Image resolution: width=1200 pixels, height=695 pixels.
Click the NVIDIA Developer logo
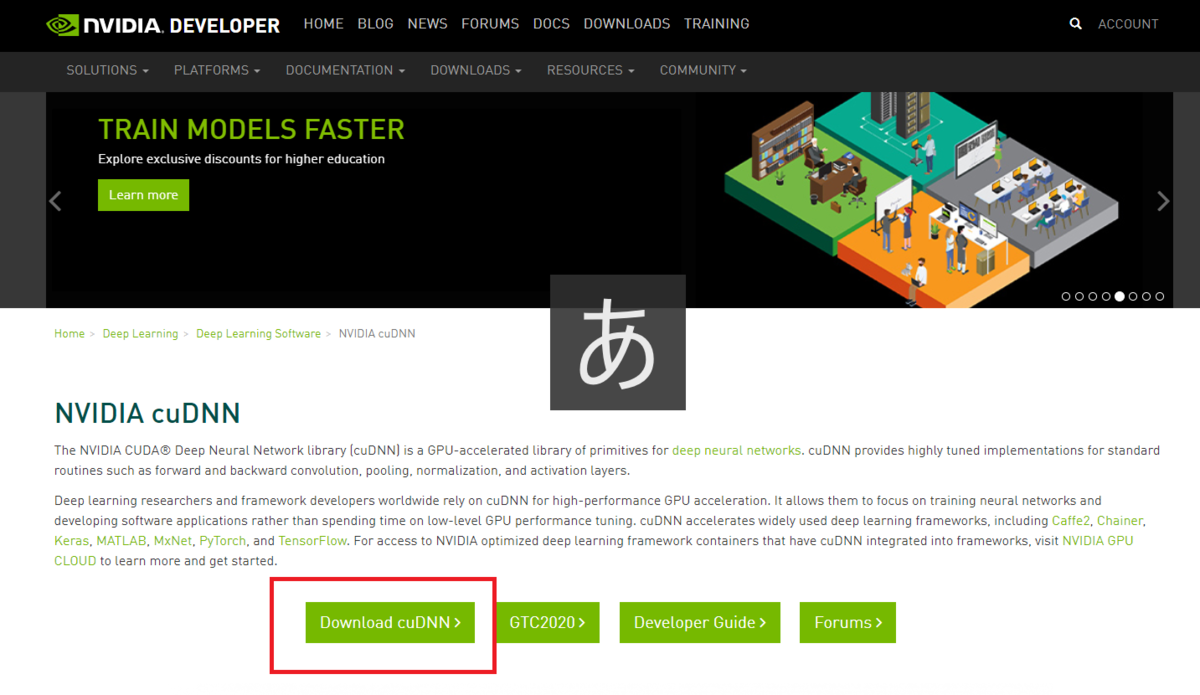click(x=164, y=25)
